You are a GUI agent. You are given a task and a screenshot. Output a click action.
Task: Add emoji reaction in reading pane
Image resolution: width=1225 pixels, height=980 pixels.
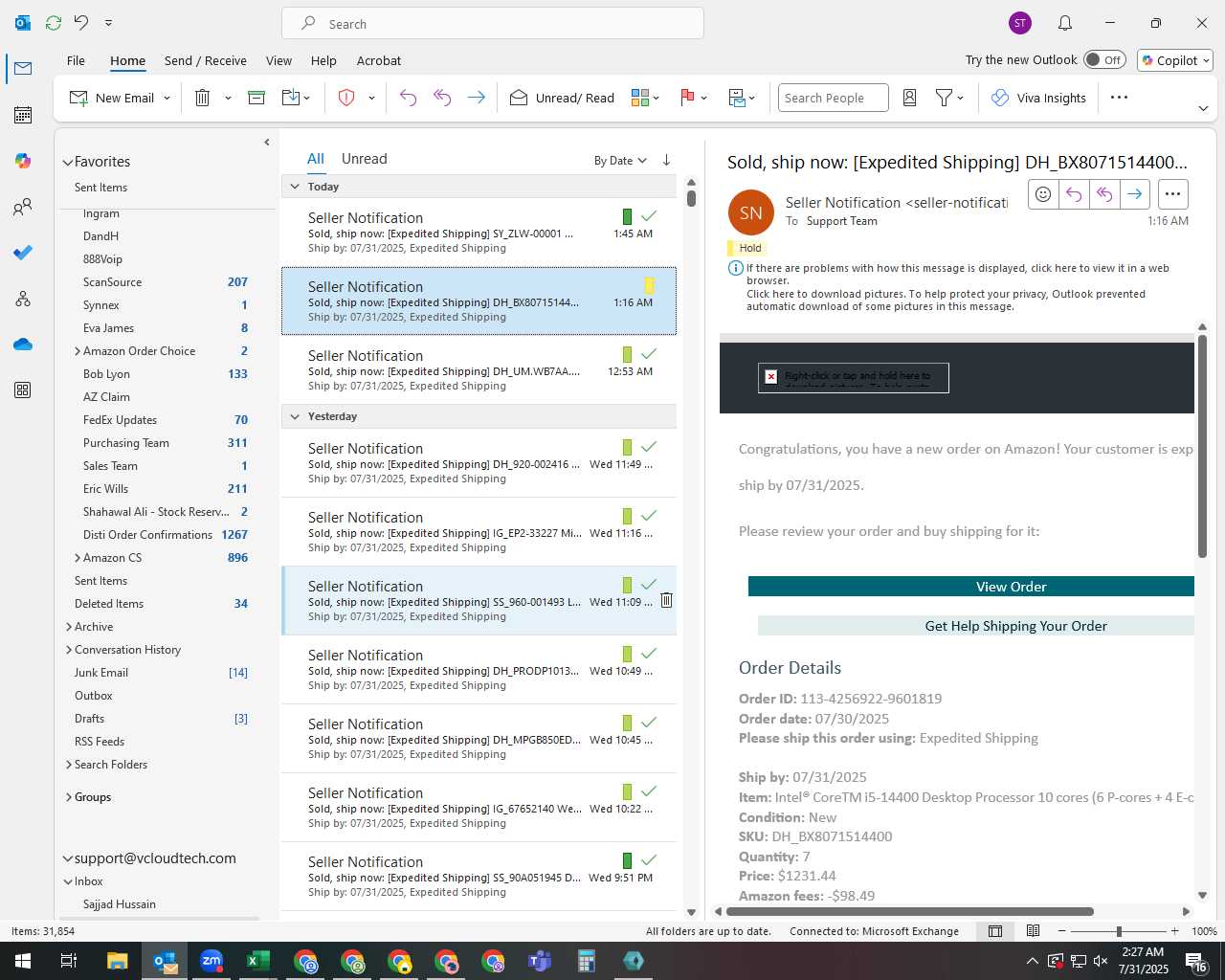click(x=1043, y=194)
